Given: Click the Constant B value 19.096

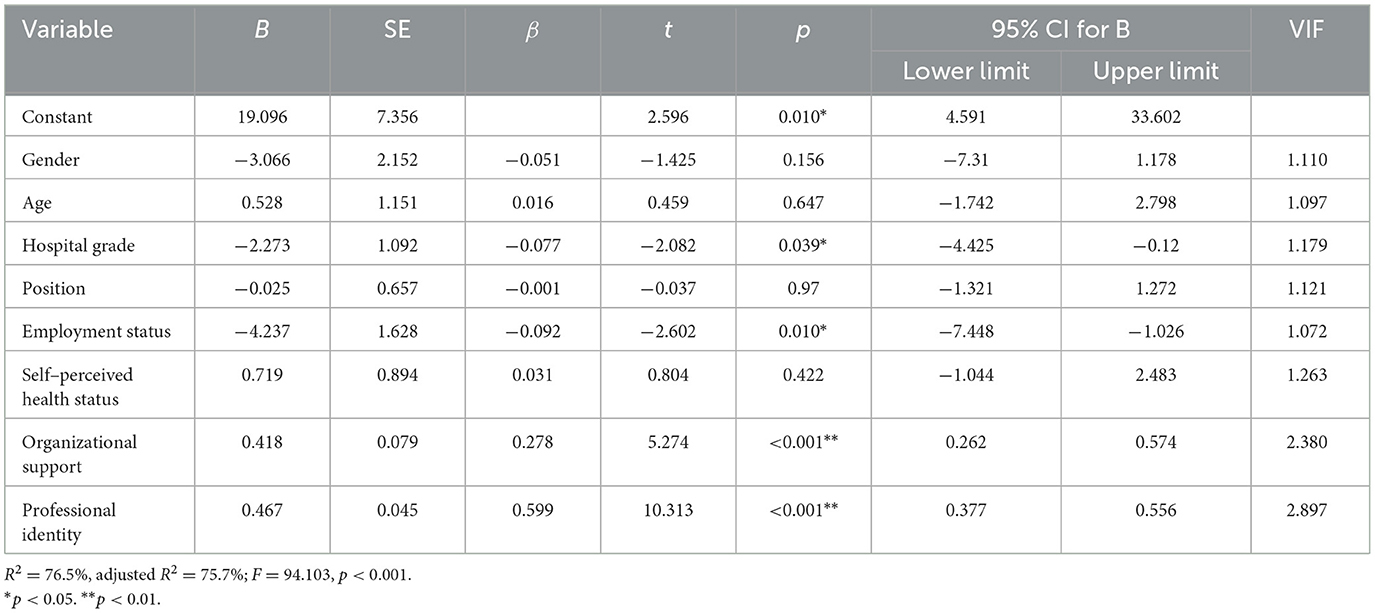Looking at the screenshot, I should click(x=262, y=117).
